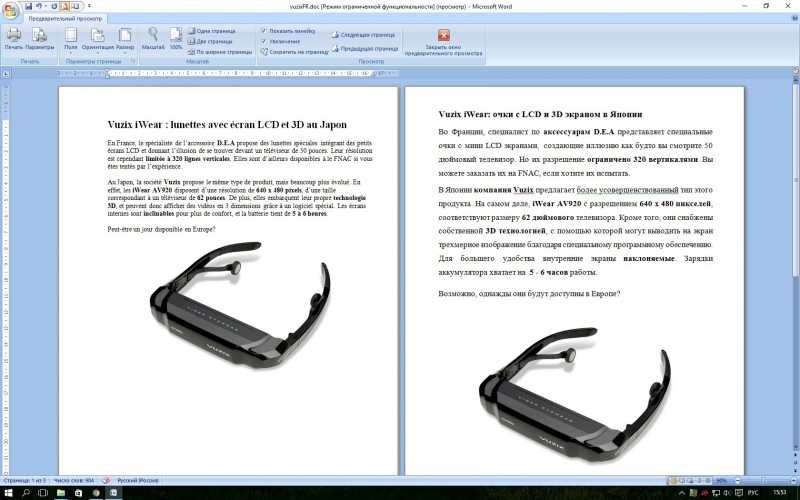
Task: Open the Размер page size dropdown
Action: pyautogui.click(x=125, y=39)
